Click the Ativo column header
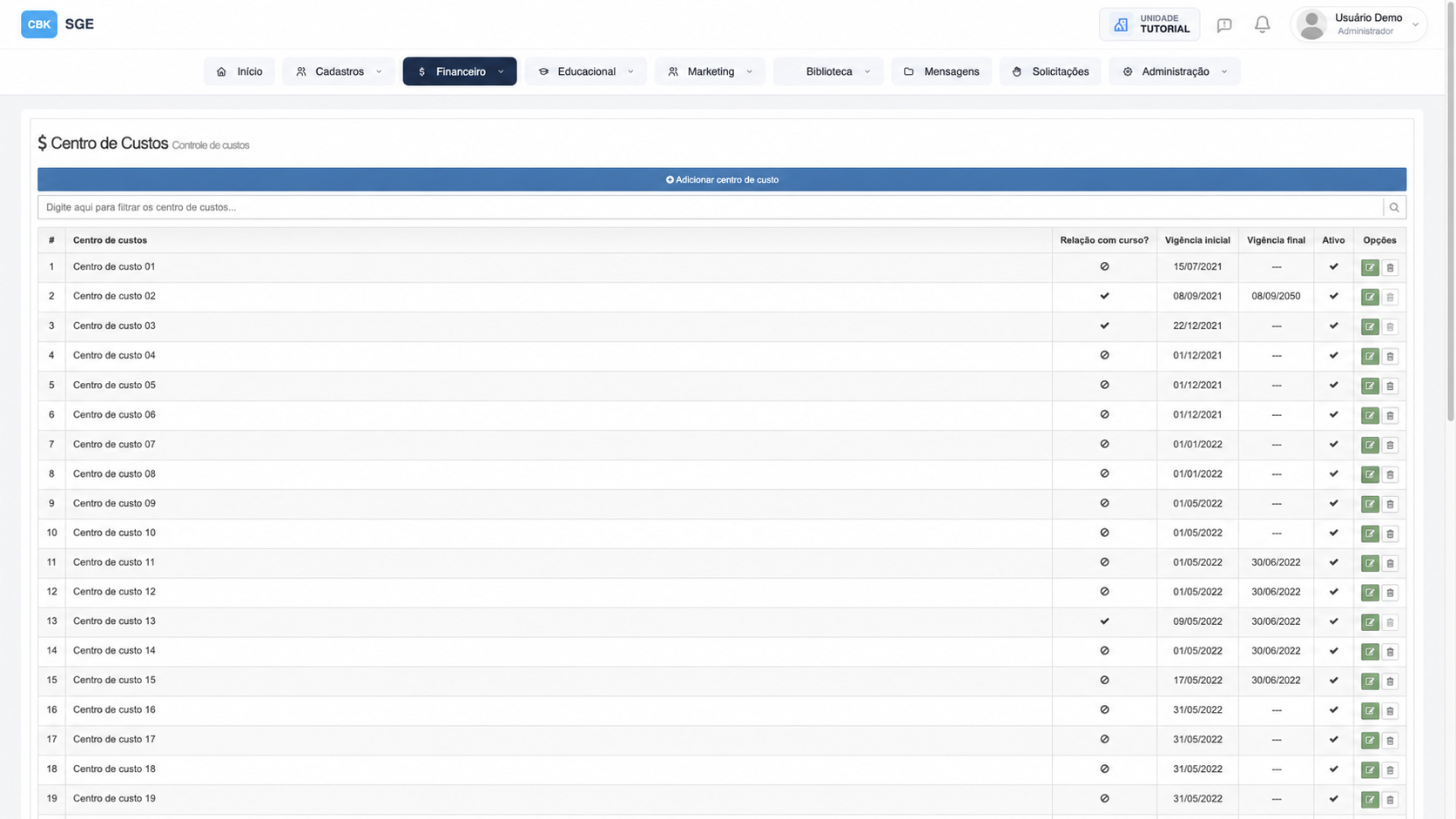 1333,240
